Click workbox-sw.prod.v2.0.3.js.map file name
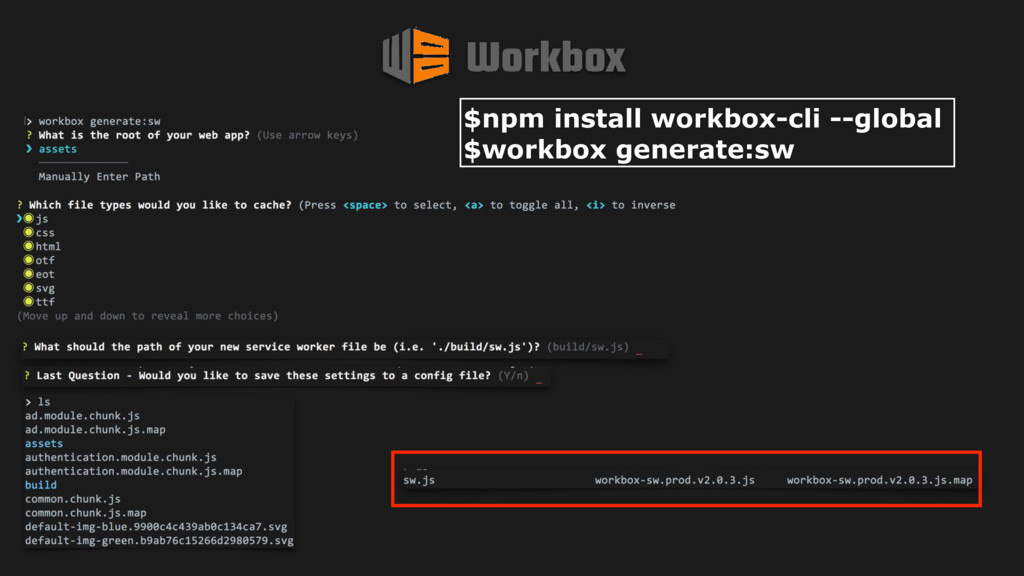Viewport: 1024px width, 576px height. pyautogui.click(x=880, y=480)
